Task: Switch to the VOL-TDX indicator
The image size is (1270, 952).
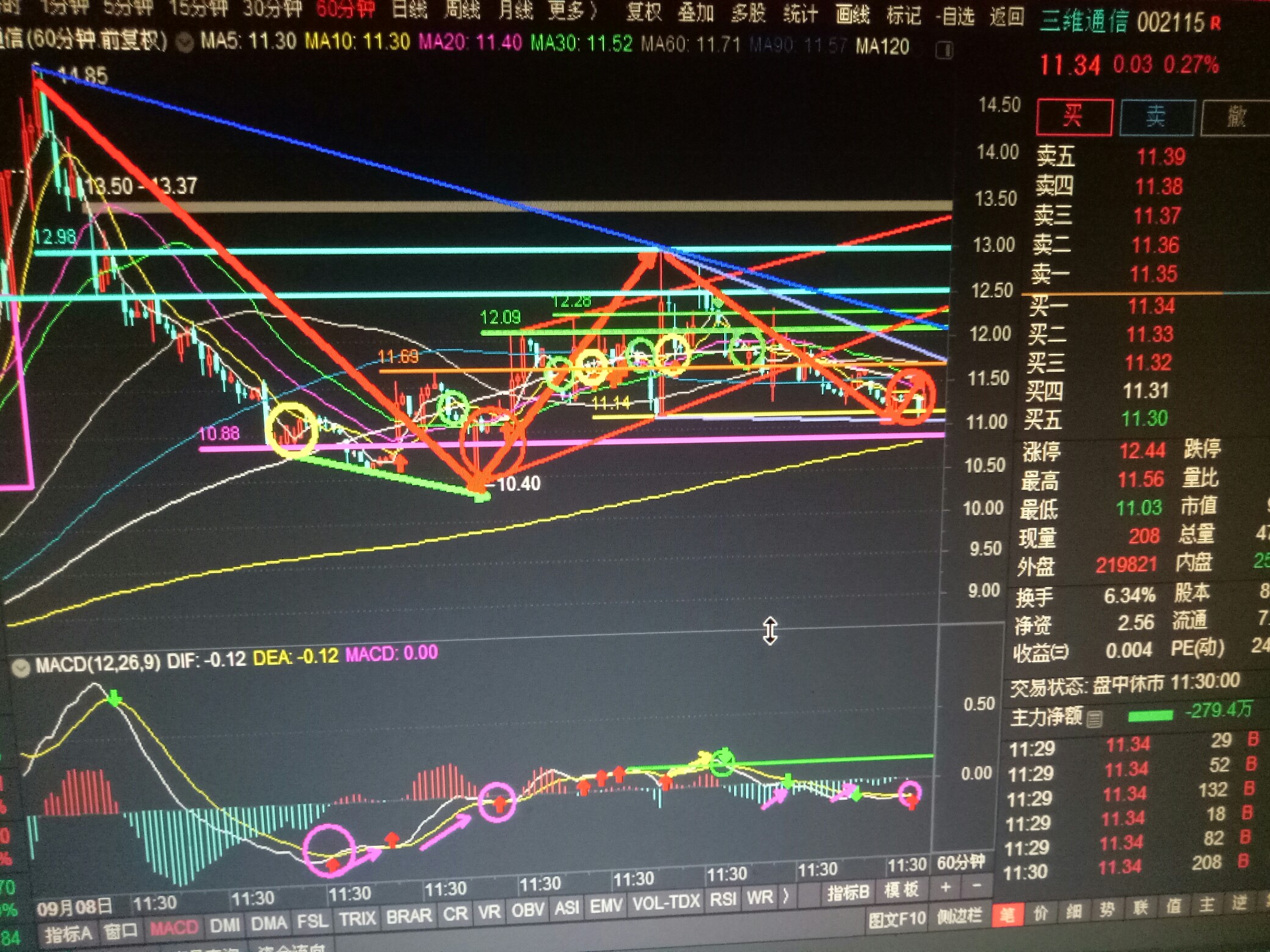Action: [x=666, y=903]
